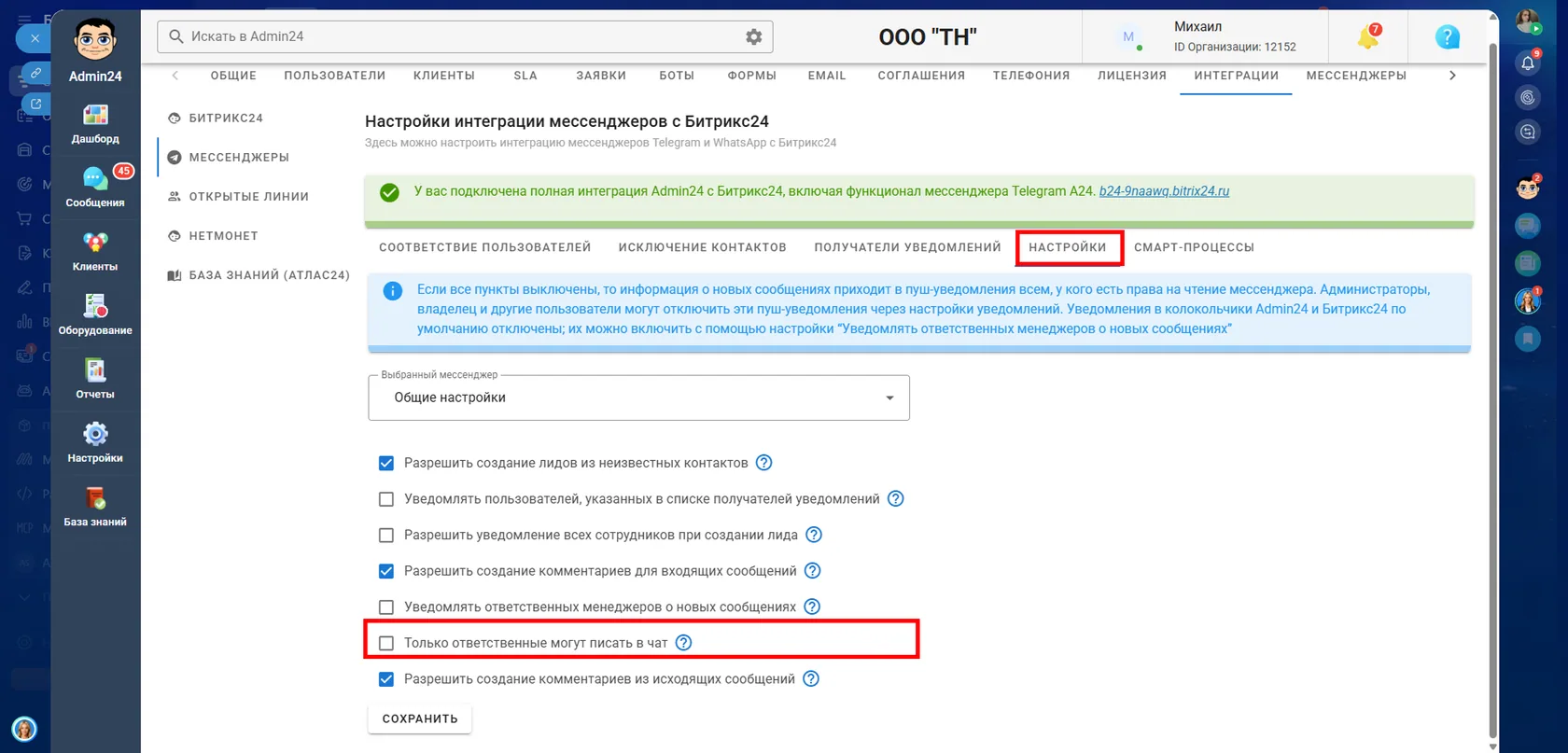Open the b24-9naawq.bitrix24.ru link
Screen dimensions: 1568x753
pyautogui.click(x=1164, y=191)
